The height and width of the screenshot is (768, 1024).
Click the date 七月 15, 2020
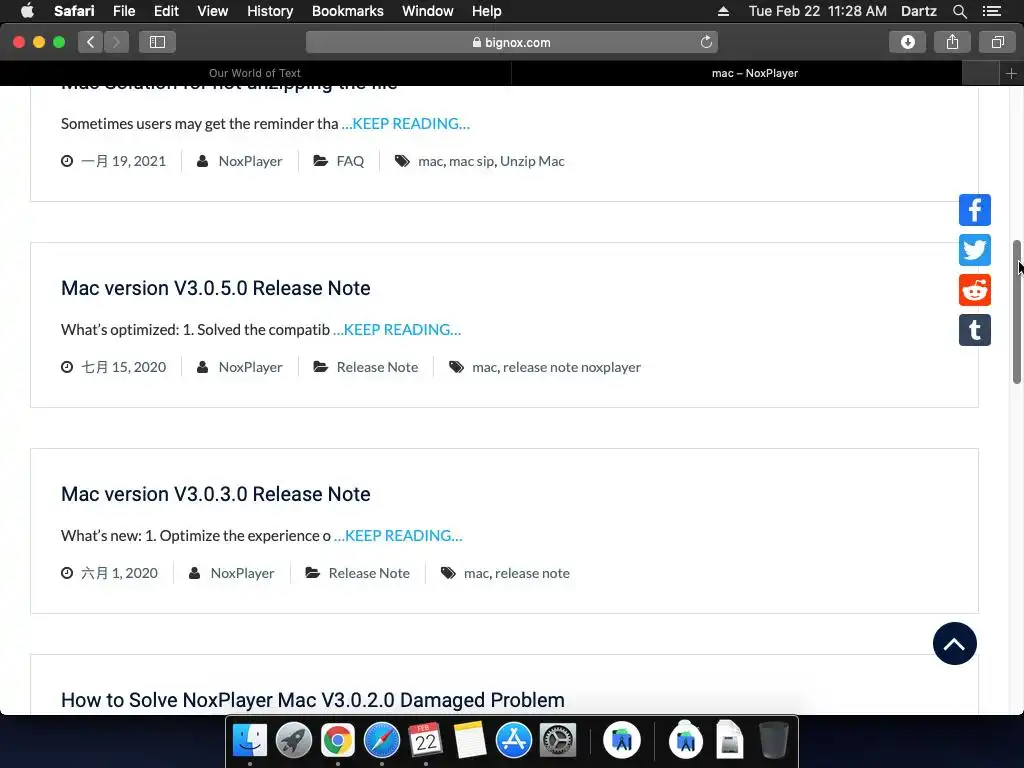pyautogui.click(x=123, y=367)
